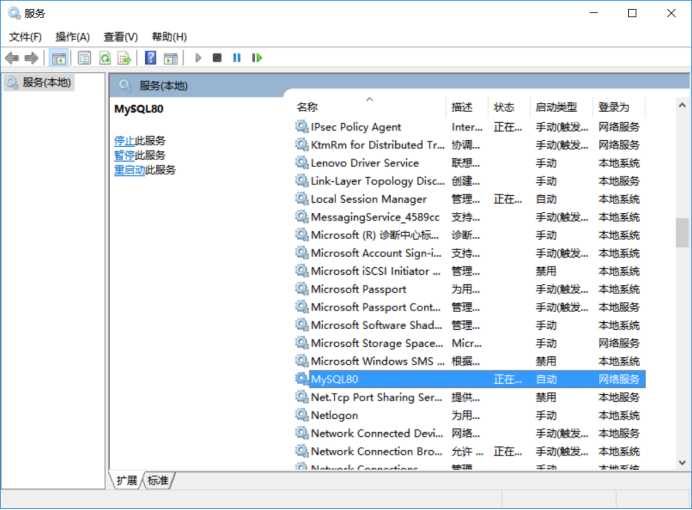The image size is (692, 510).
Task: Select Network Connected Devi... service
Action: (470, 433)
